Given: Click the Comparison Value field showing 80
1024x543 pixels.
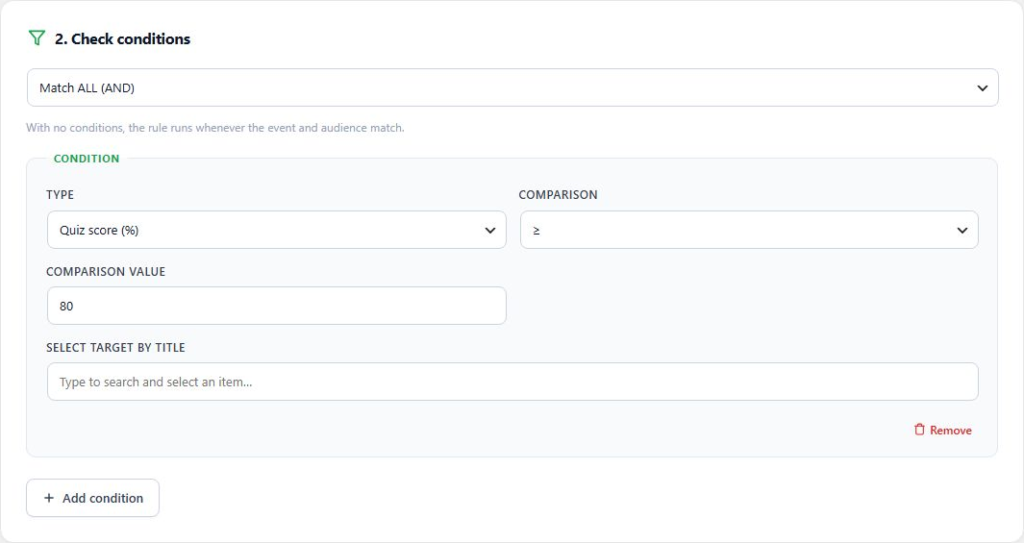Looking at the screenshot, I should 276,306.
